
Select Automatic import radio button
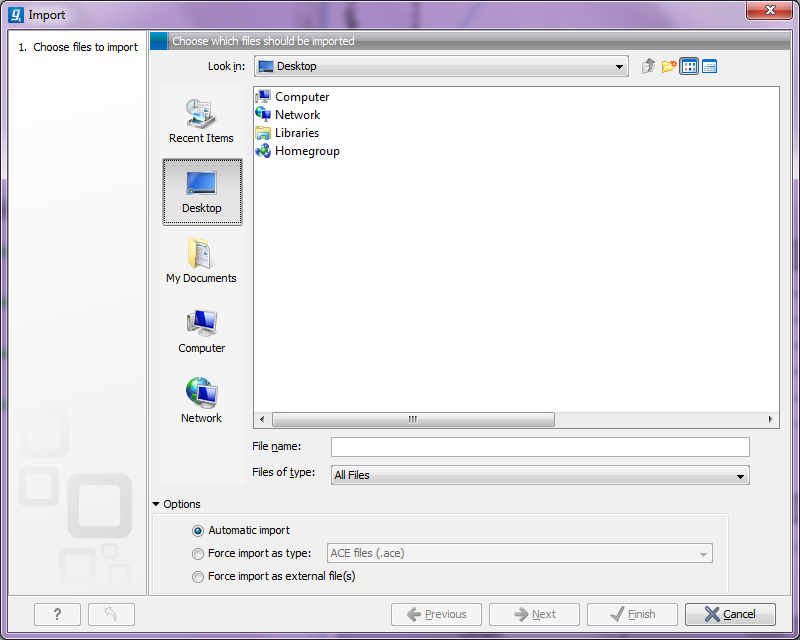click(198, 531)
